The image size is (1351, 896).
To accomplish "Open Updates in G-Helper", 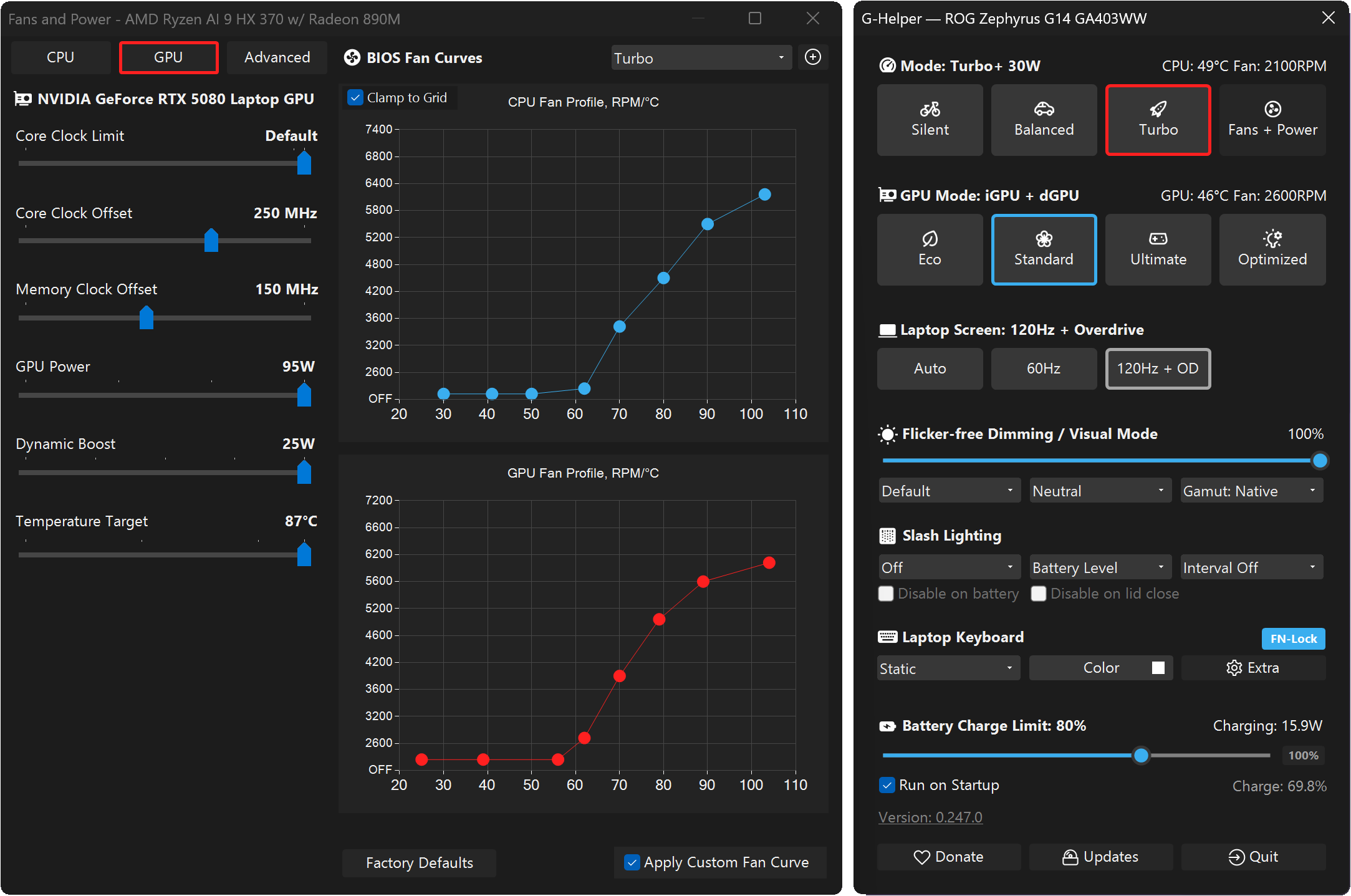I will coord(1101,857).
